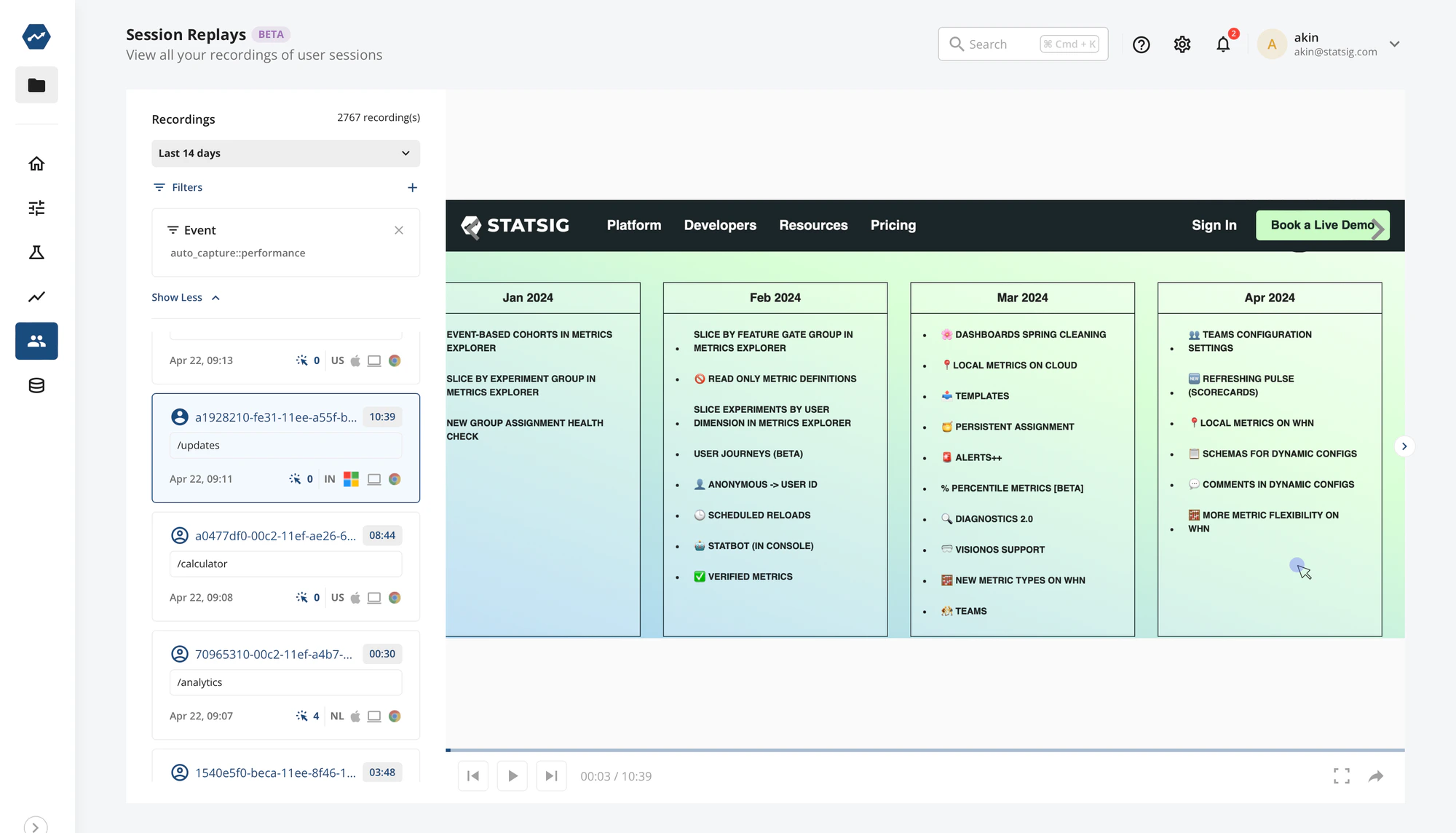Click the replay progress bar

[925, 750]
